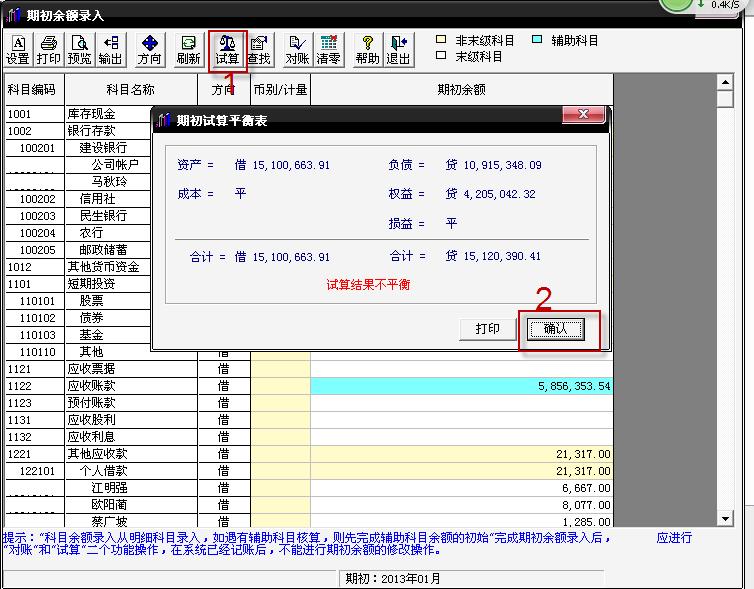Select the 应收票据 row

click(309, 369)
